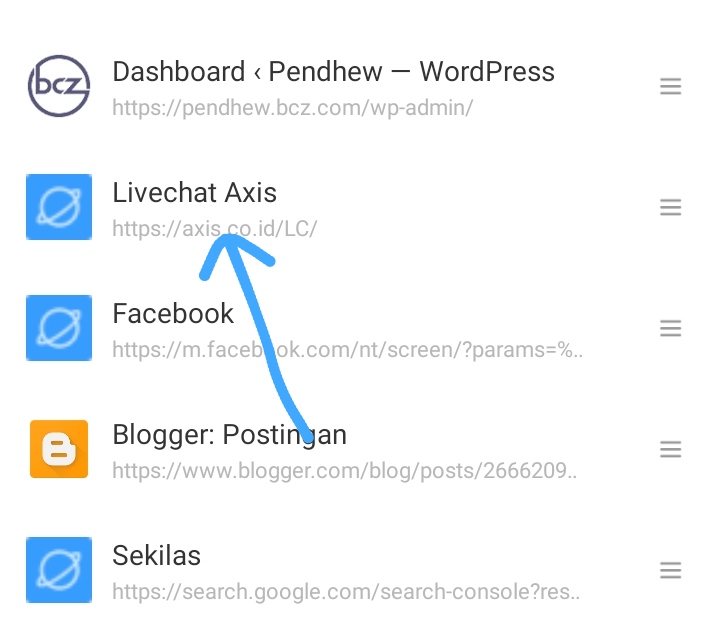Tap the reorder handle for Dashboard Pendhew
Screen dimensions: 720x619
tap(670, 87)
